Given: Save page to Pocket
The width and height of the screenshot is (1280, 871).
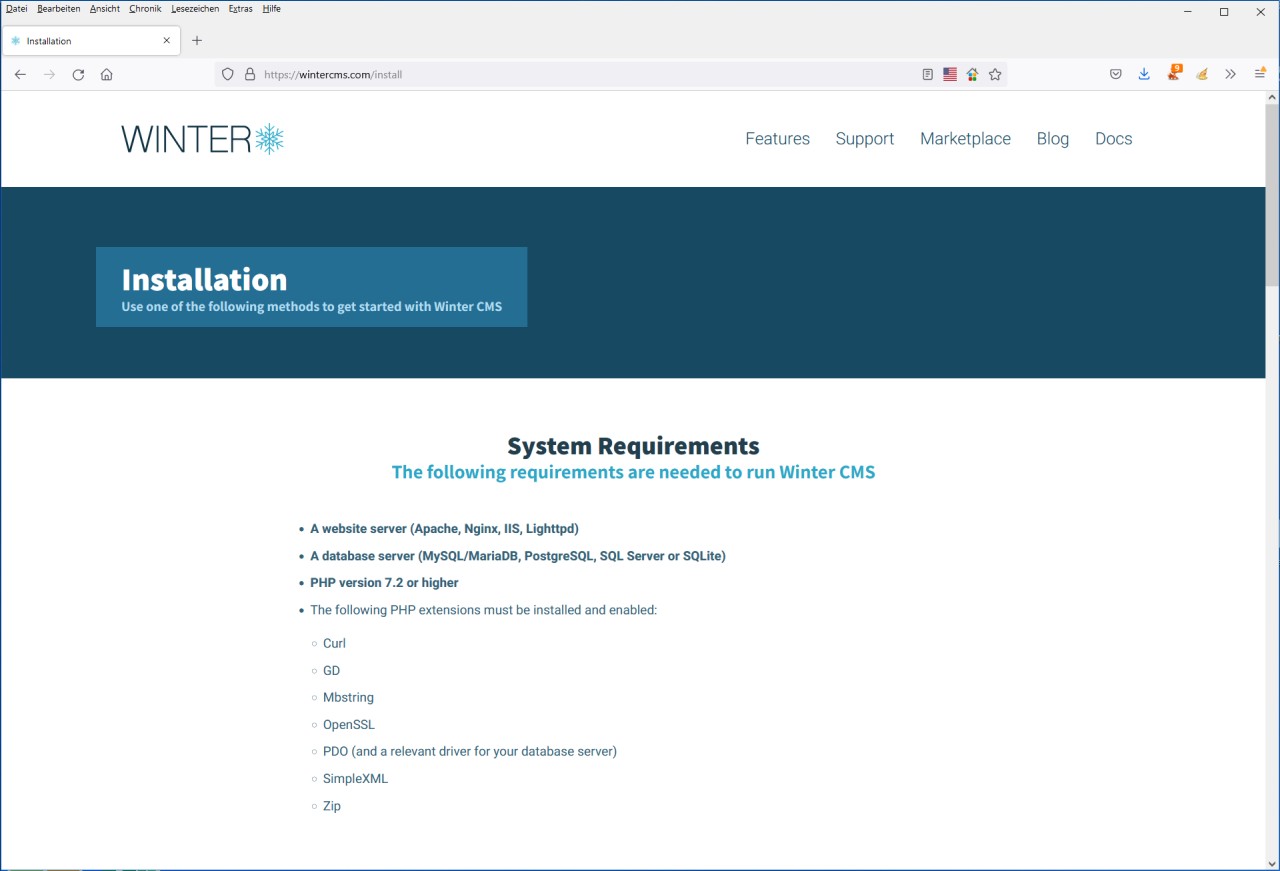Looking at the screenshot, I should pos(1116,74).
